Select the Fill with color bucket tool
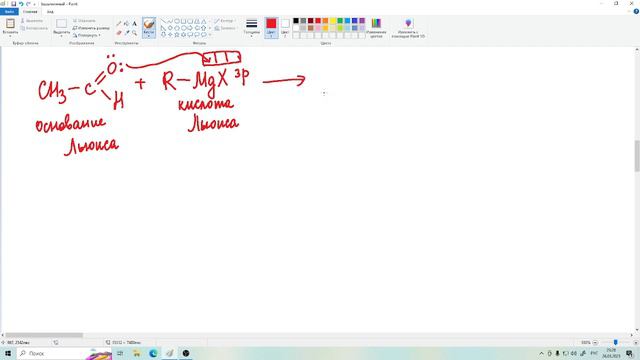 point(127,24)
